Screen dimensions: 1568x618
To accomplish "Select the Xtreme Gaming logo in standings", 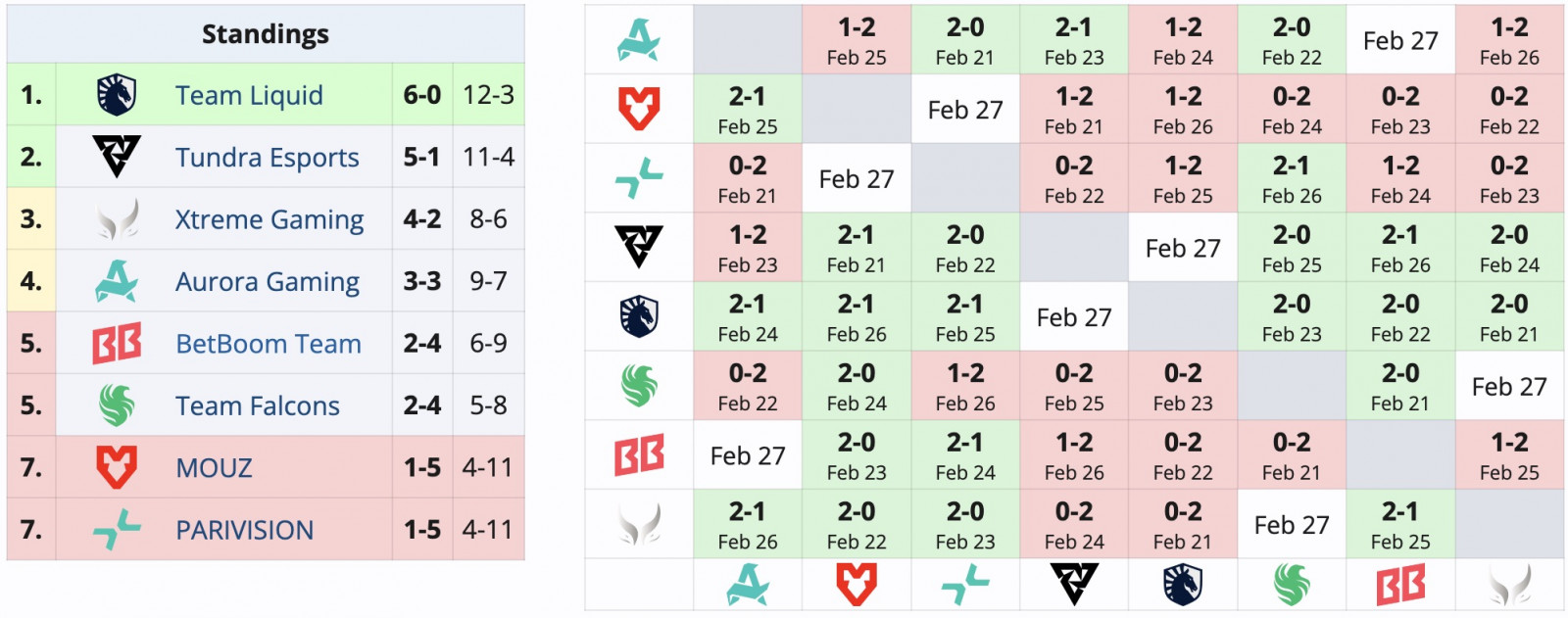I will pos(117,219).
